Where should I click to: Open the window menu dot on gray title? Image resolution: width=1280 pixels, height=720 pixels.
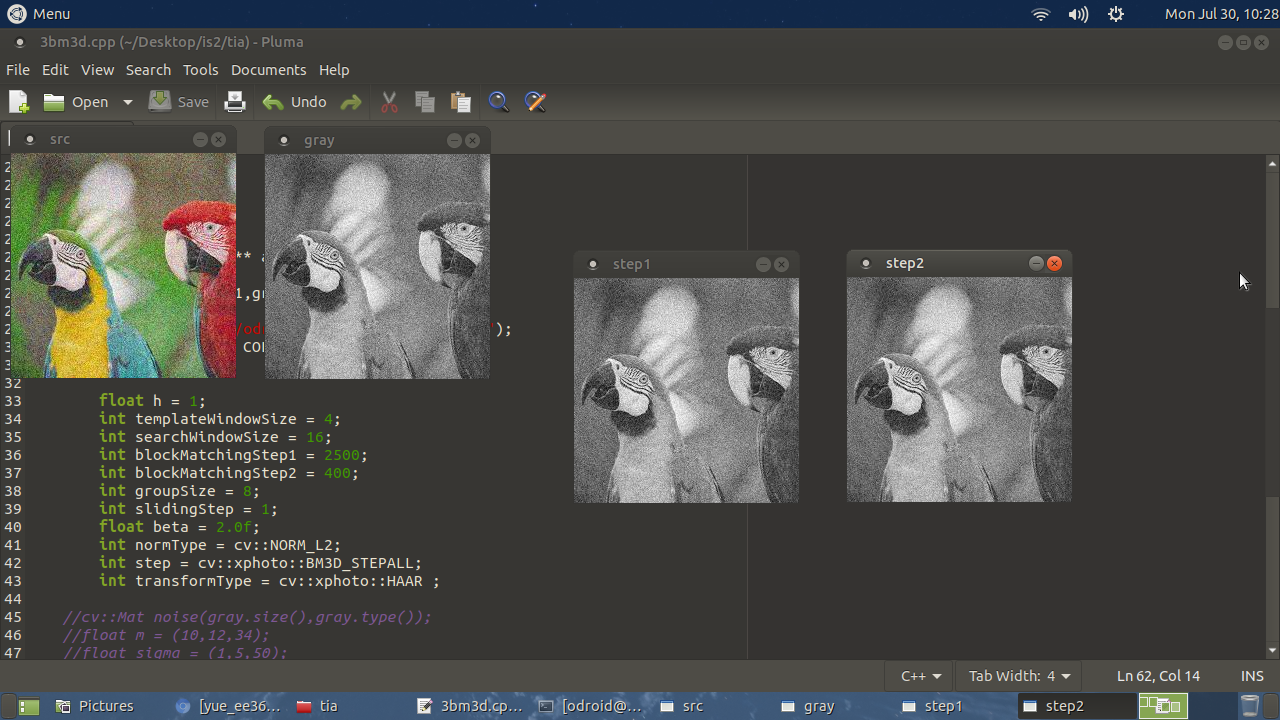pyautogui.click(x=284, y=140)
